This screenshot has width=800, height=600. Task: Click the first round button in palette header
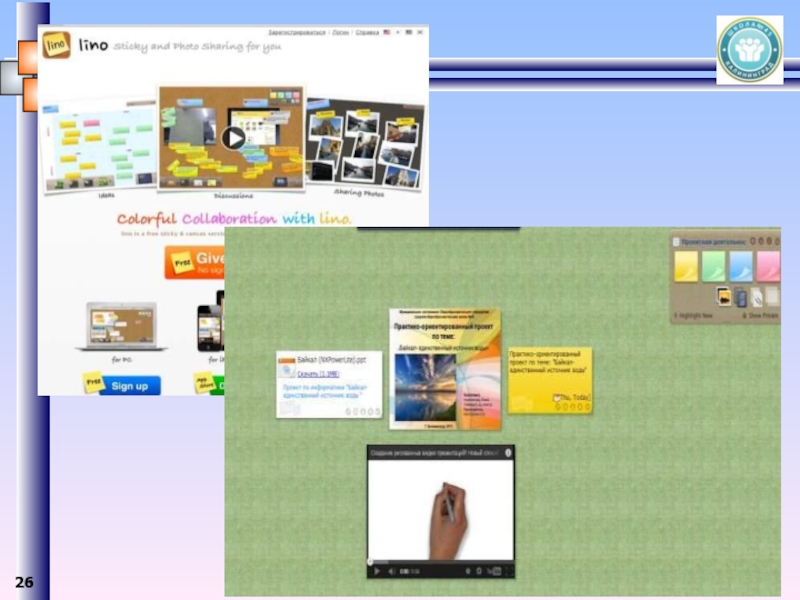753,241
